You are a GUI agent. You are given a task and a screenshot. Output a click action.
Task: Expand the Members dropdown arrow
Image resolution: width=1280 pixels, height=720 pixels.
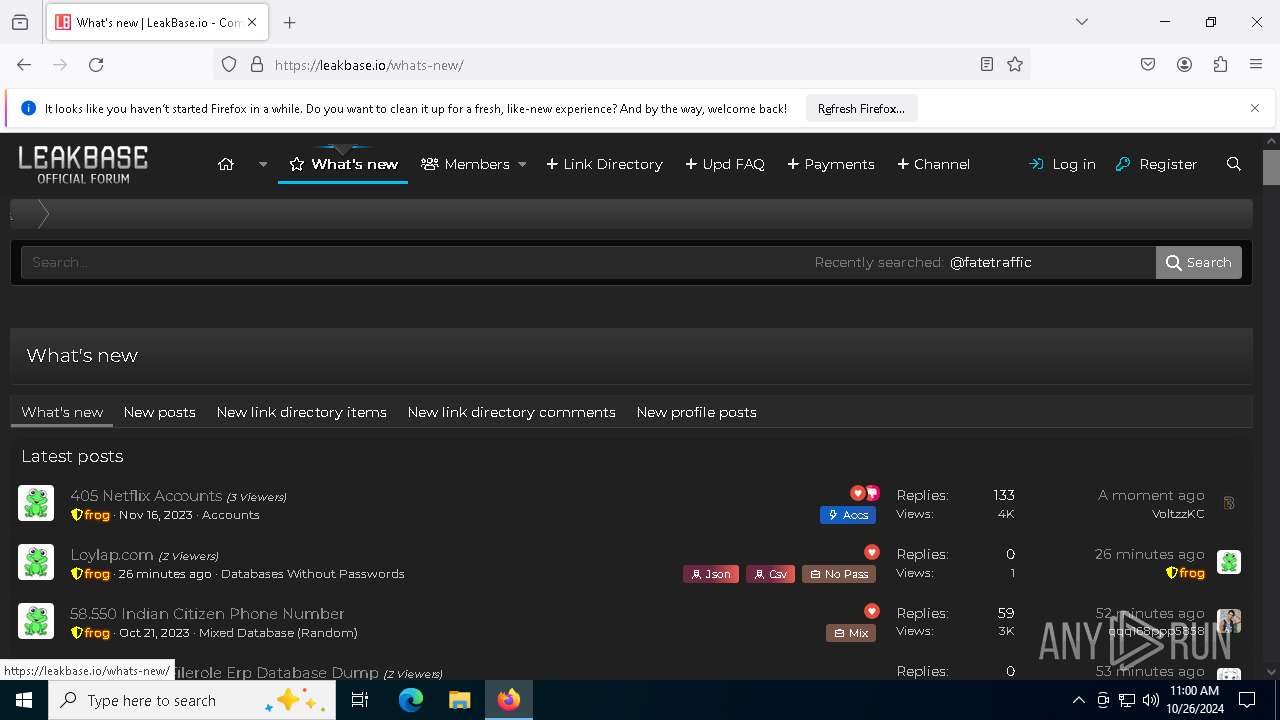coord(522,164)
